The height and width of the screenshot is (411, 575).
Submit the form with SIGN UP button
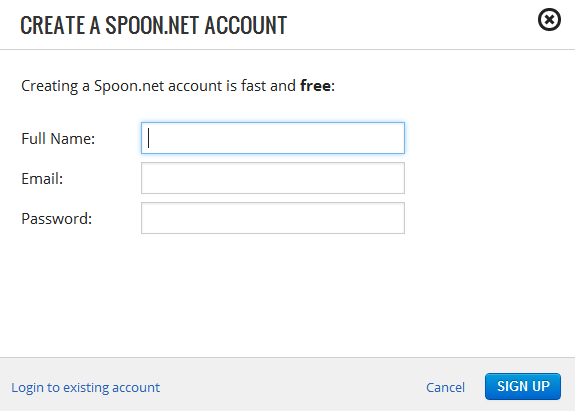click(x=523, y=386)
